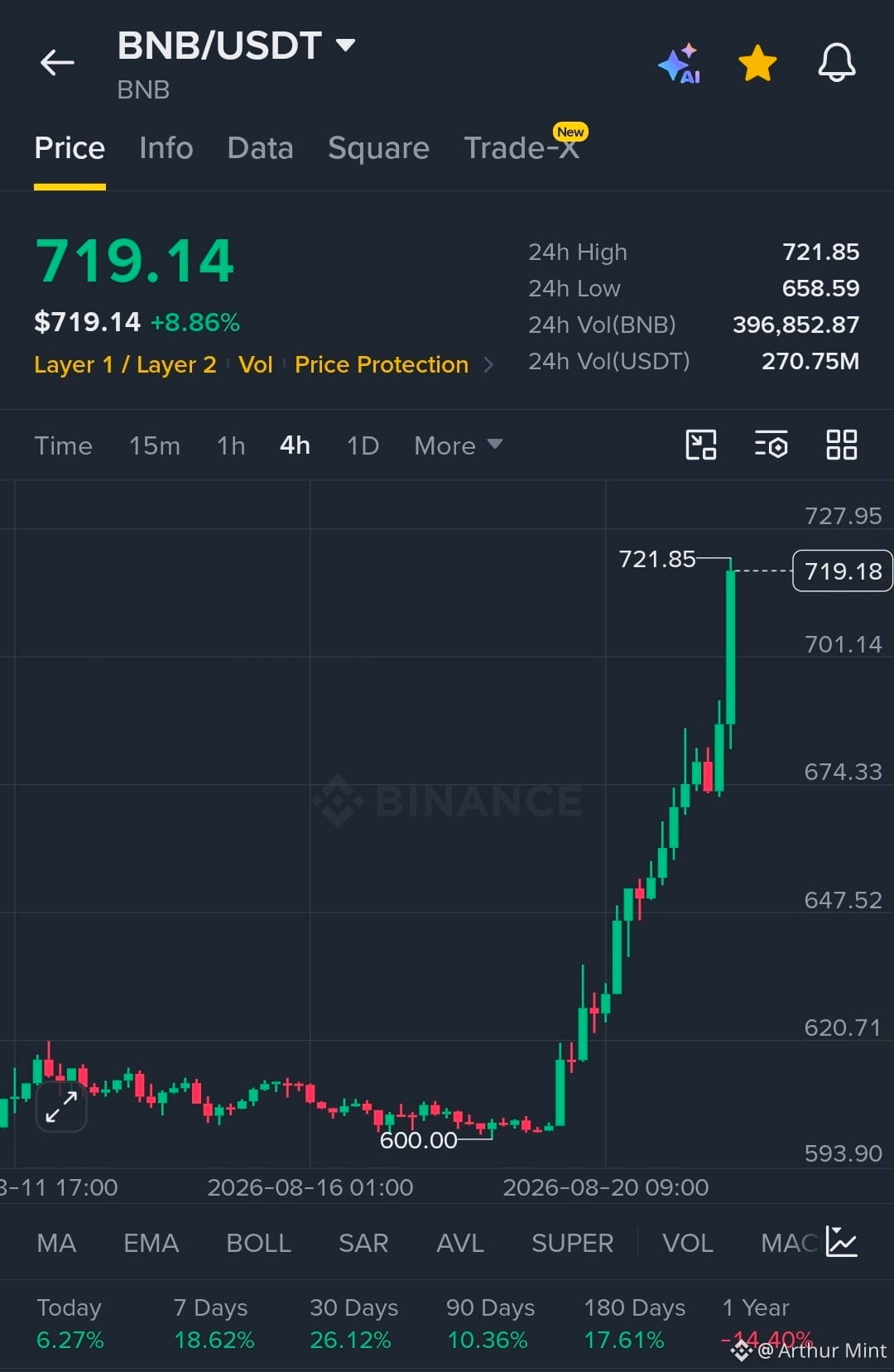Click the 2026-08-16 01:00 axis date
Image resolution: width=894 pixels, height=1372 pixels.
coord(310,1187)
